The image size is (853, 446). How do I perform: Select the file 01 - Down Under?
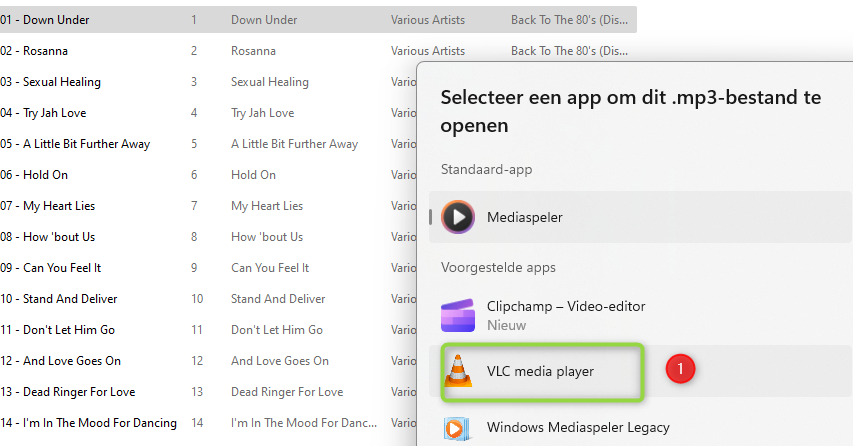45,20
